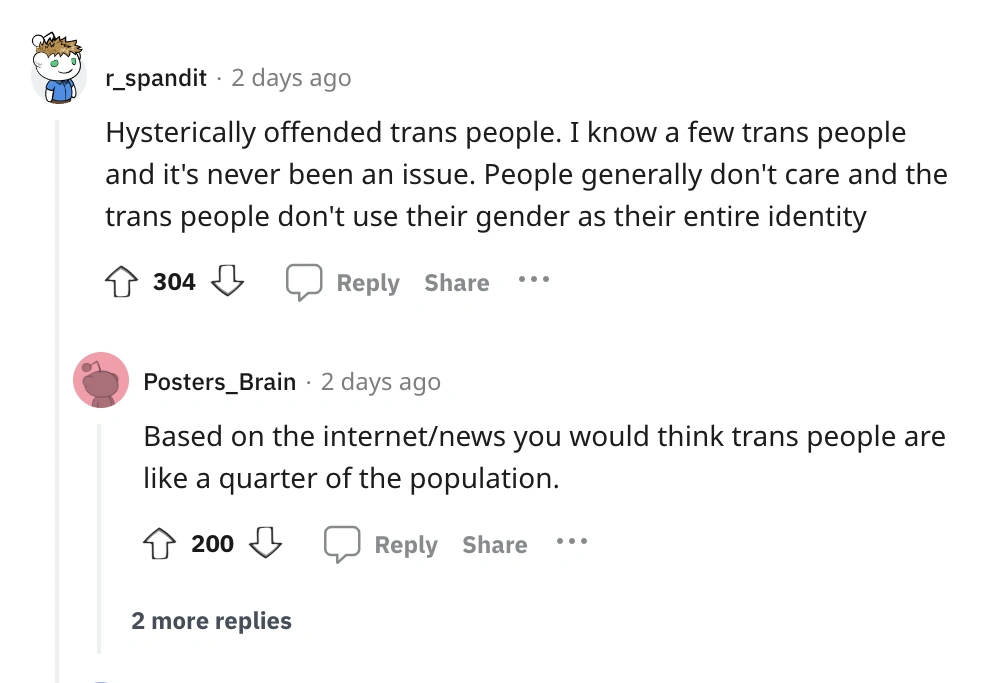Viewport: 998px width, 683px height.
Task: Click Posters_Brain's "2 days ago" timestamp
Action: tap(380, 382)
